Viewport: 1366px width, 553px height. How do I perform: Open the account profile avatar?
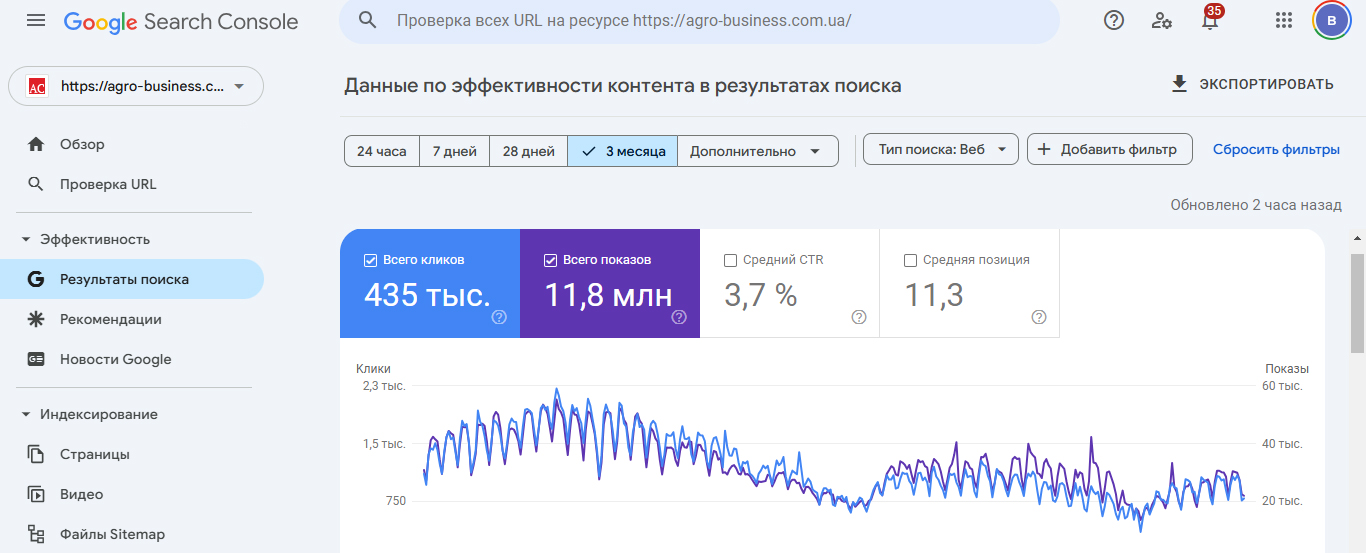coord(1331,20)
